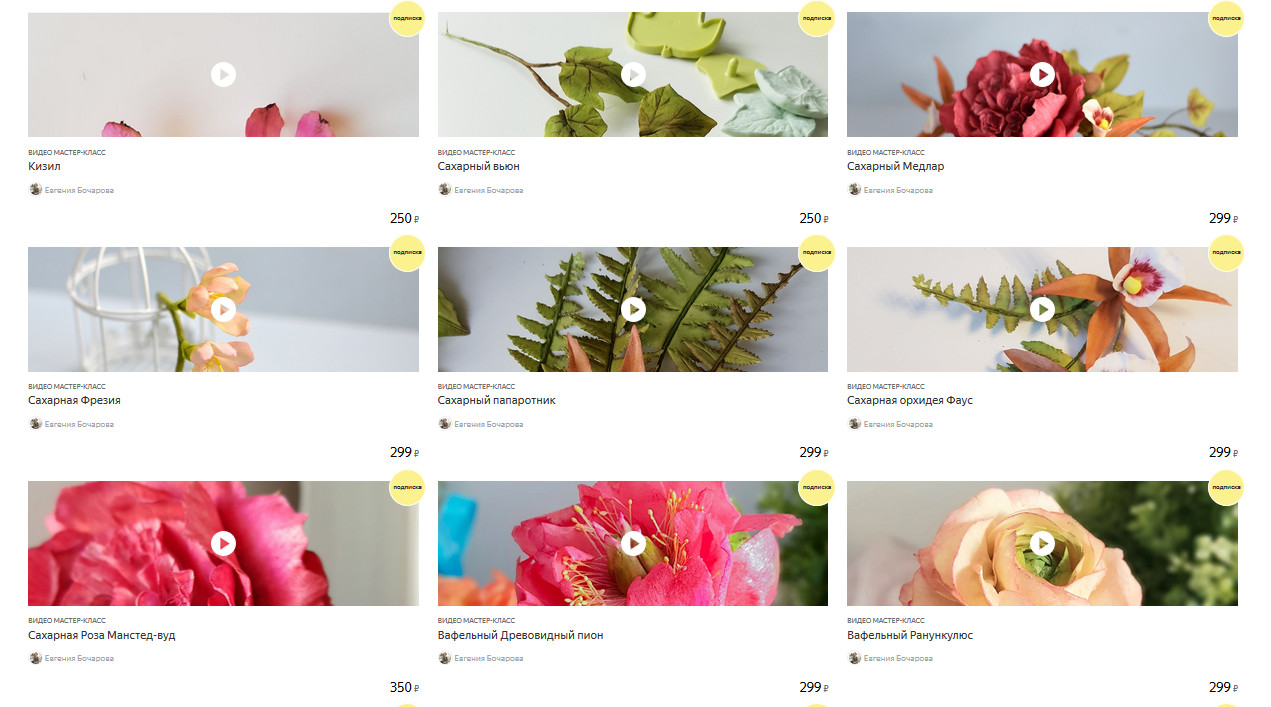Click the подписка badge on Кизил card

coord(407,18)
